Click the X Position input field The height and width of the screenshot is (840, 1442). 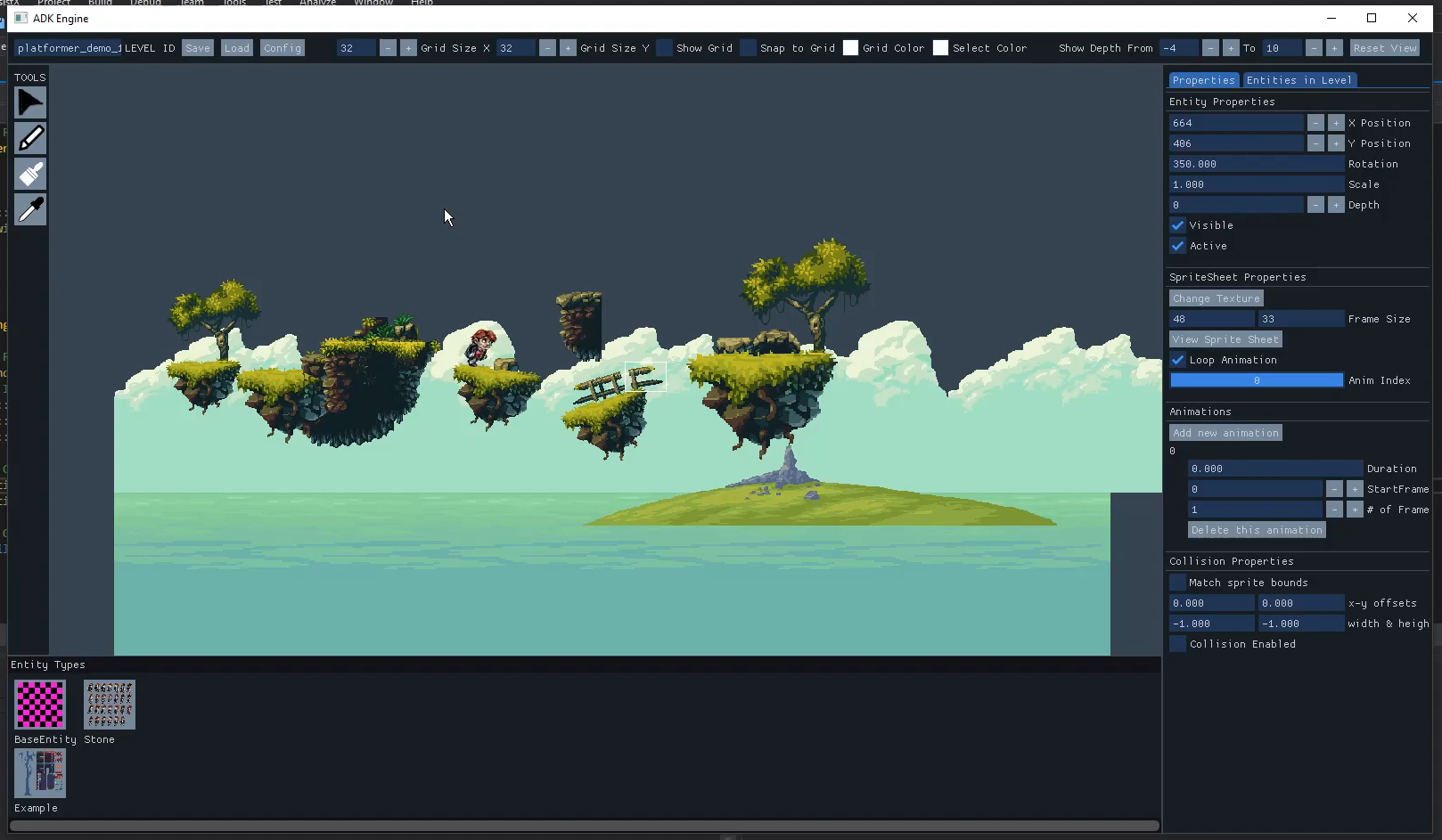1236,123
